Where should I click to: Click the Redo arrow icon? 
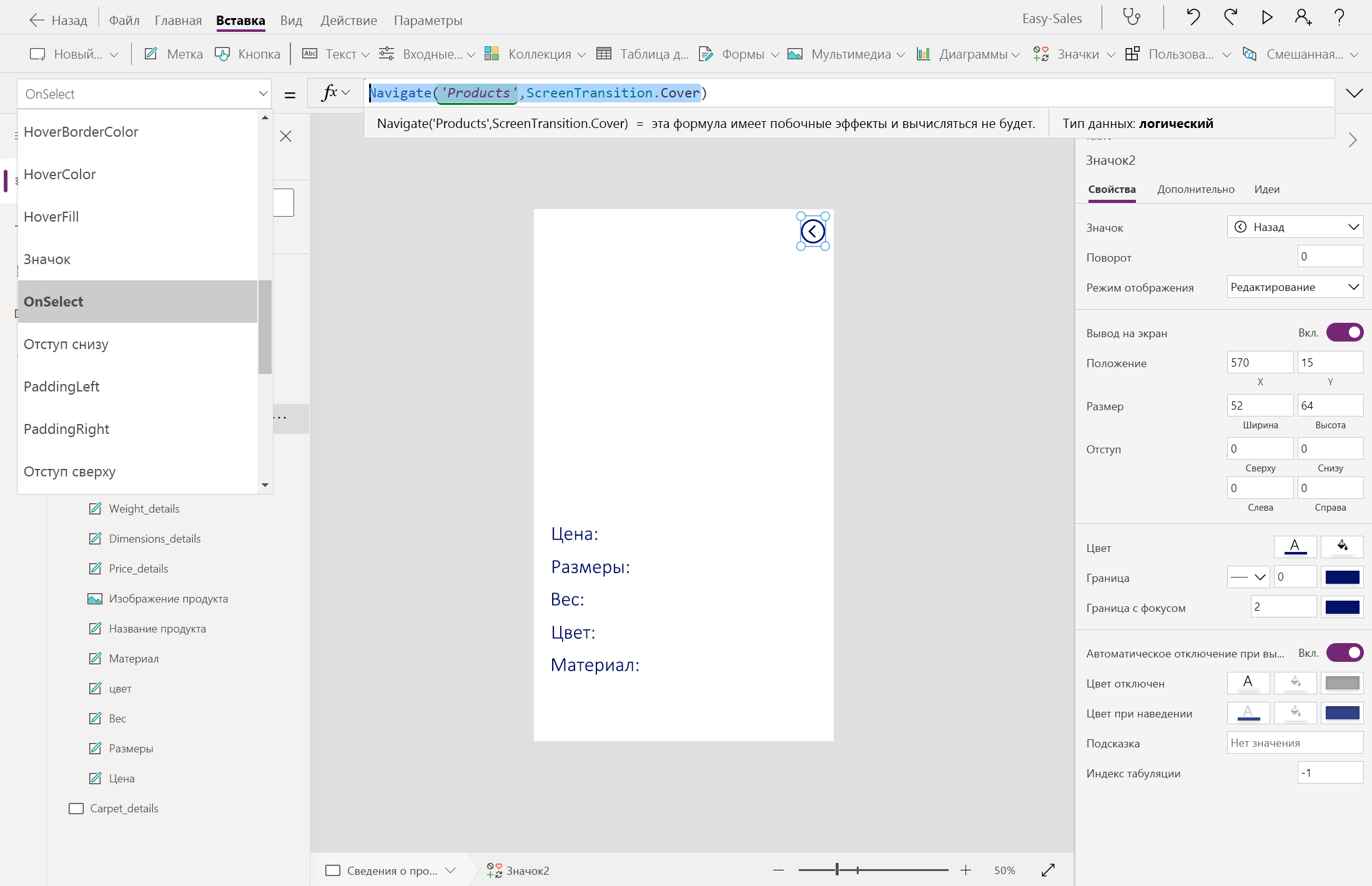(x=1230, y=17)
